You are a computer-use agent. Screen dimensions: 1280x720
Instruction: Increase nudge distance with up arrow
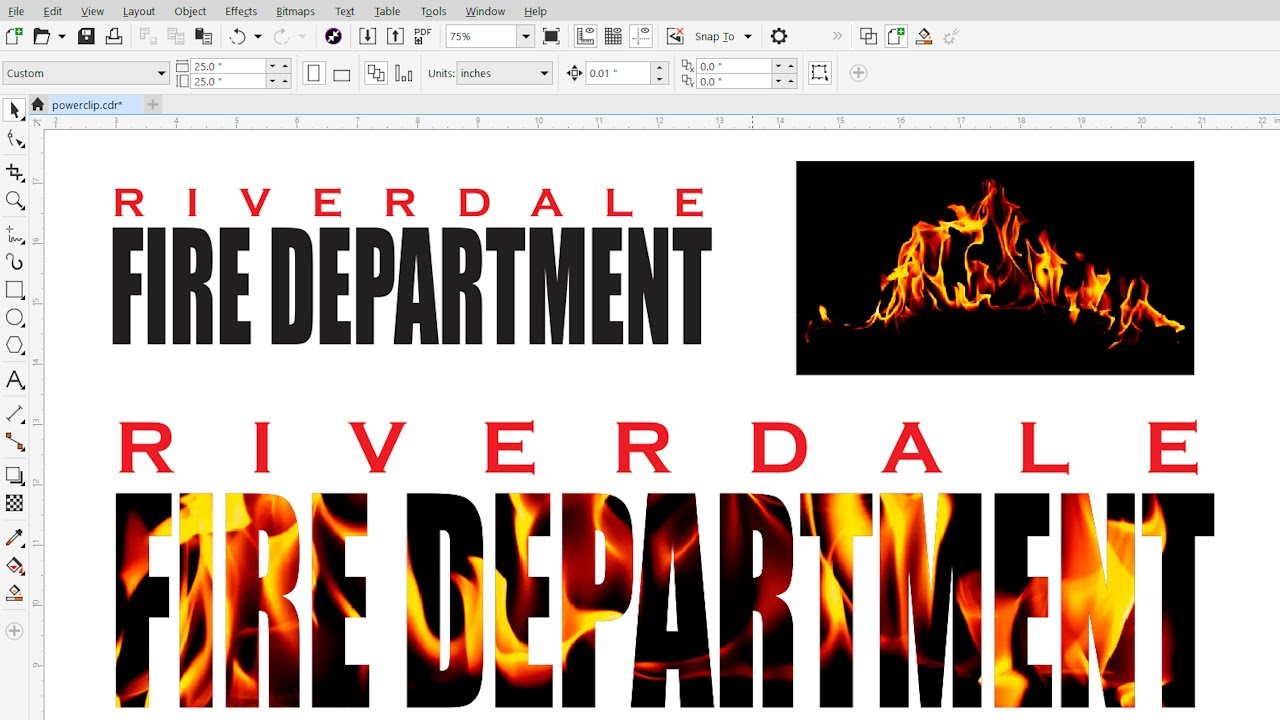coord(659,67)
